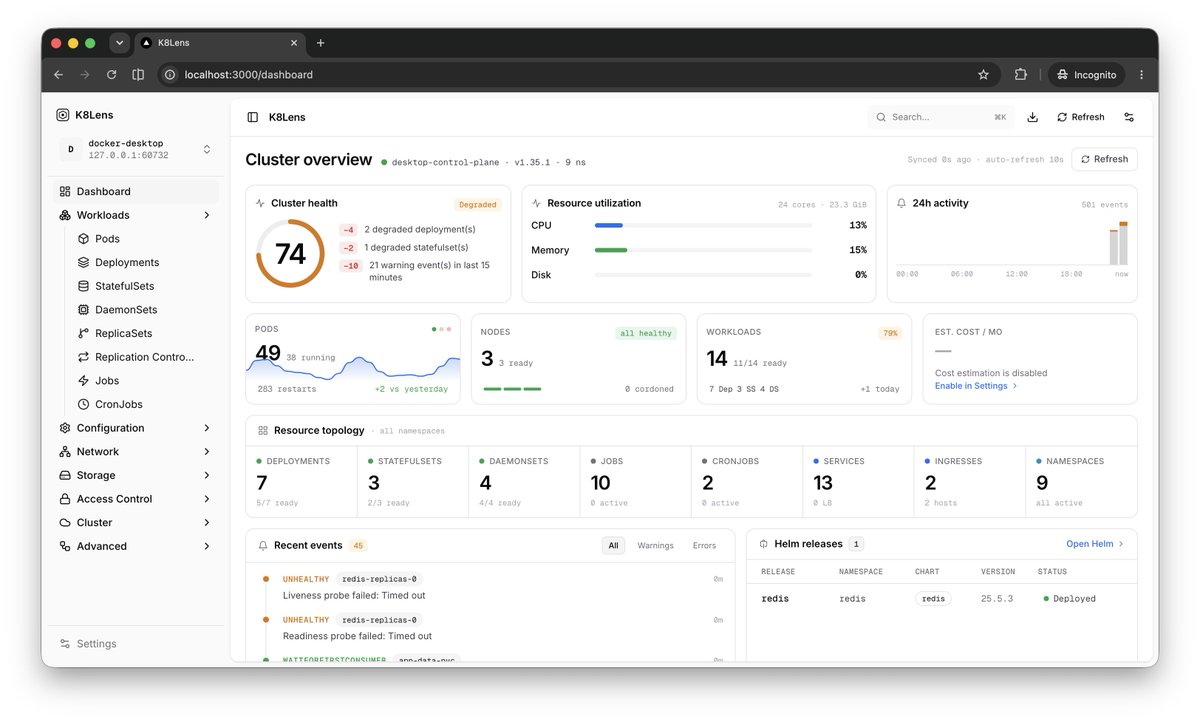
Task: Click the header Refresh button beside download
Action: 1081,117
